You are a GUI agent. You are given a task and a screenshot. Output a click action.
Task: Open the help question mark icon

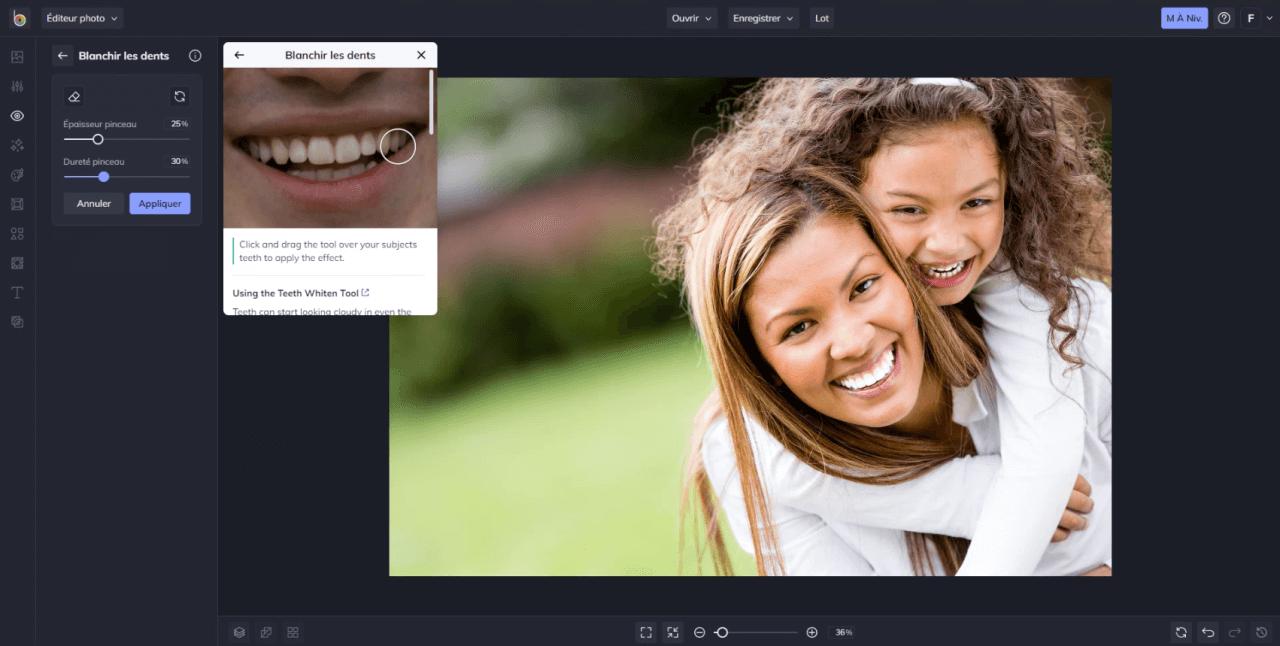[x=1224, y=18]
